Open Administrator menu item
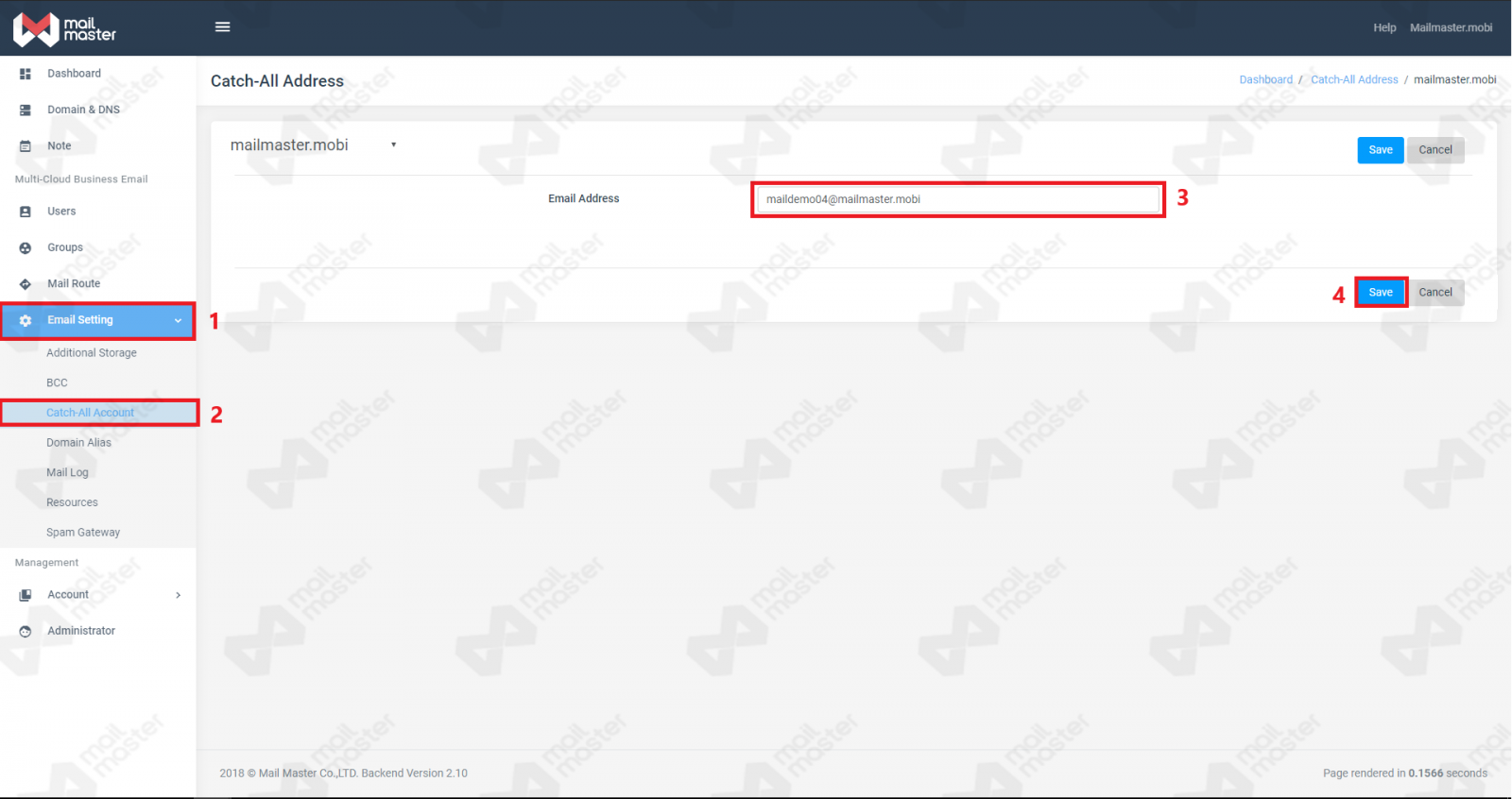Image resolution: width=1512 pixels, height=799 pixels. click(x=81, y=631)
